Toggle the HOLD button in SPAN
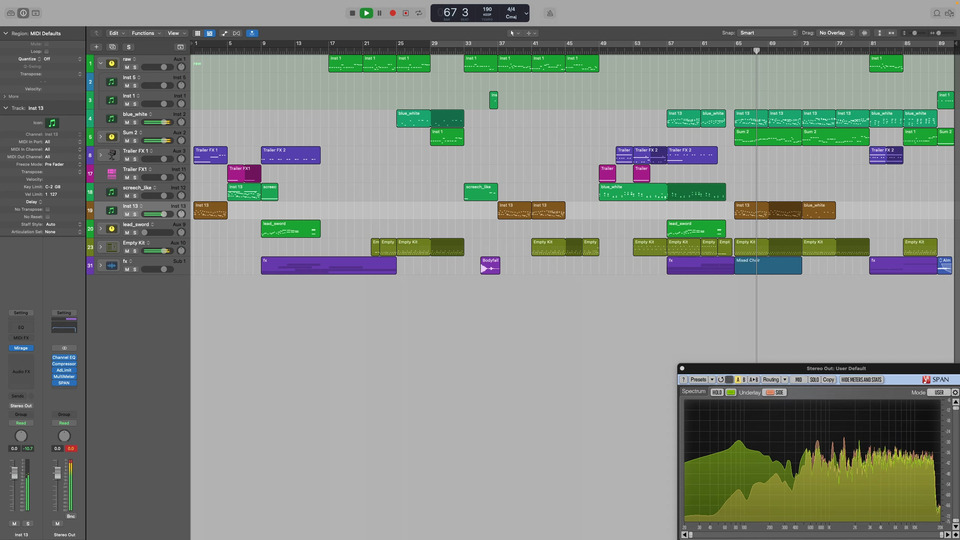Image resolution: width=960 pixels, height=540 pixels. click(x=717, y=392)
